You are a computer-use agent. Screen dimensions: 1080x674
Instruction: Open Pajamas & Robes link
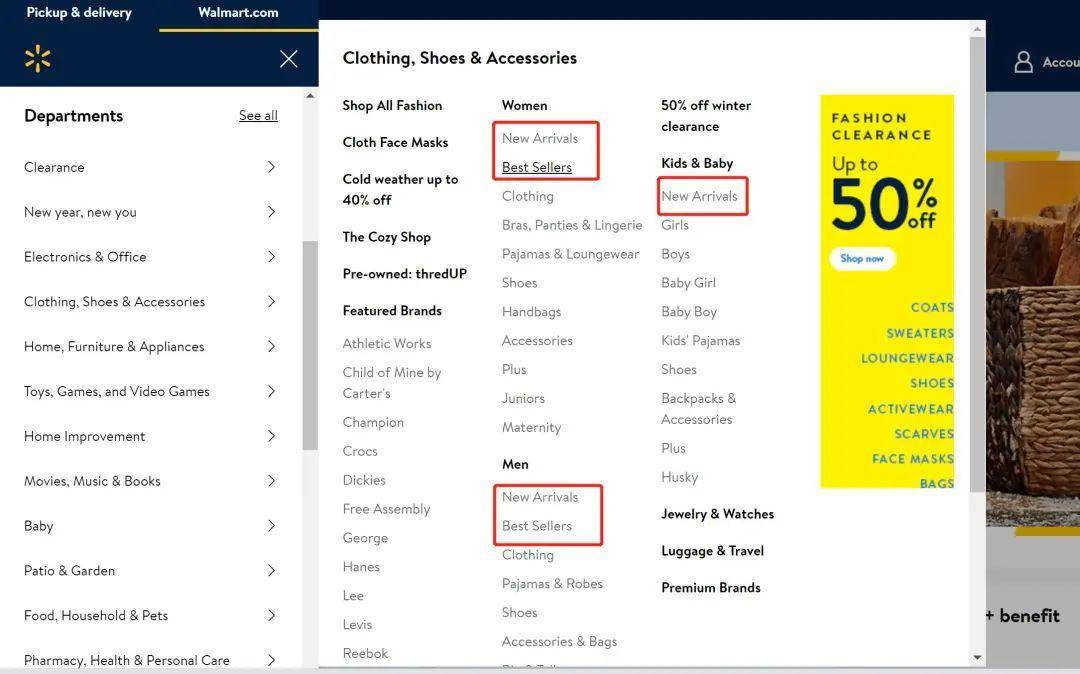552,584
